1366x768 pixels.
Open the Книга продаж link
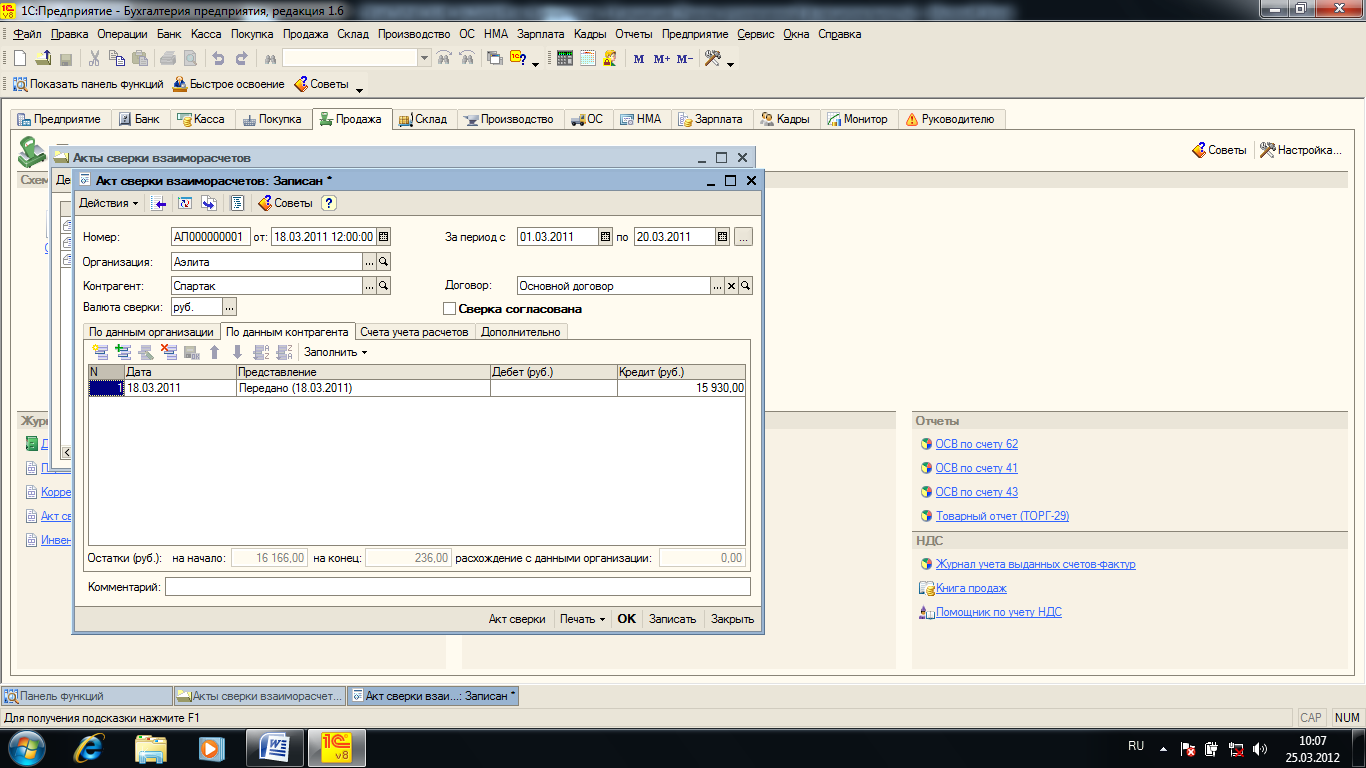971,588
